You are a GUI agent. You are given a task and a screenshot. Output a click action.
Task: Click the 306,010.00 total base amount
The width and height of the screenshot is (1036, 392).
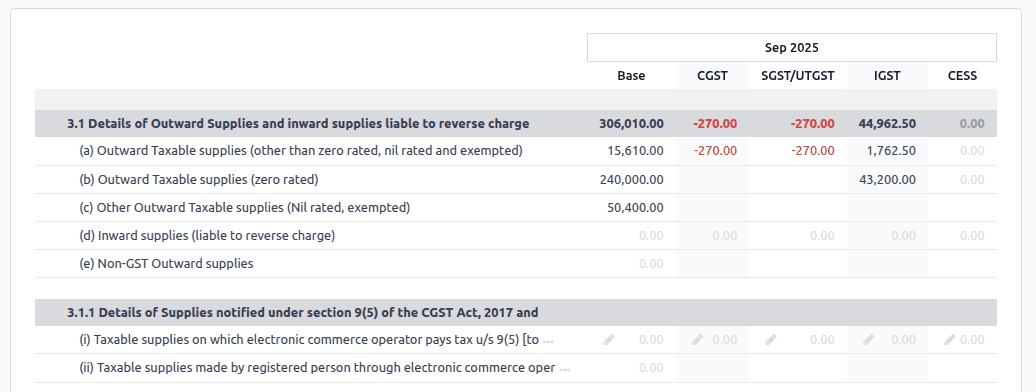tap(632, 124)
